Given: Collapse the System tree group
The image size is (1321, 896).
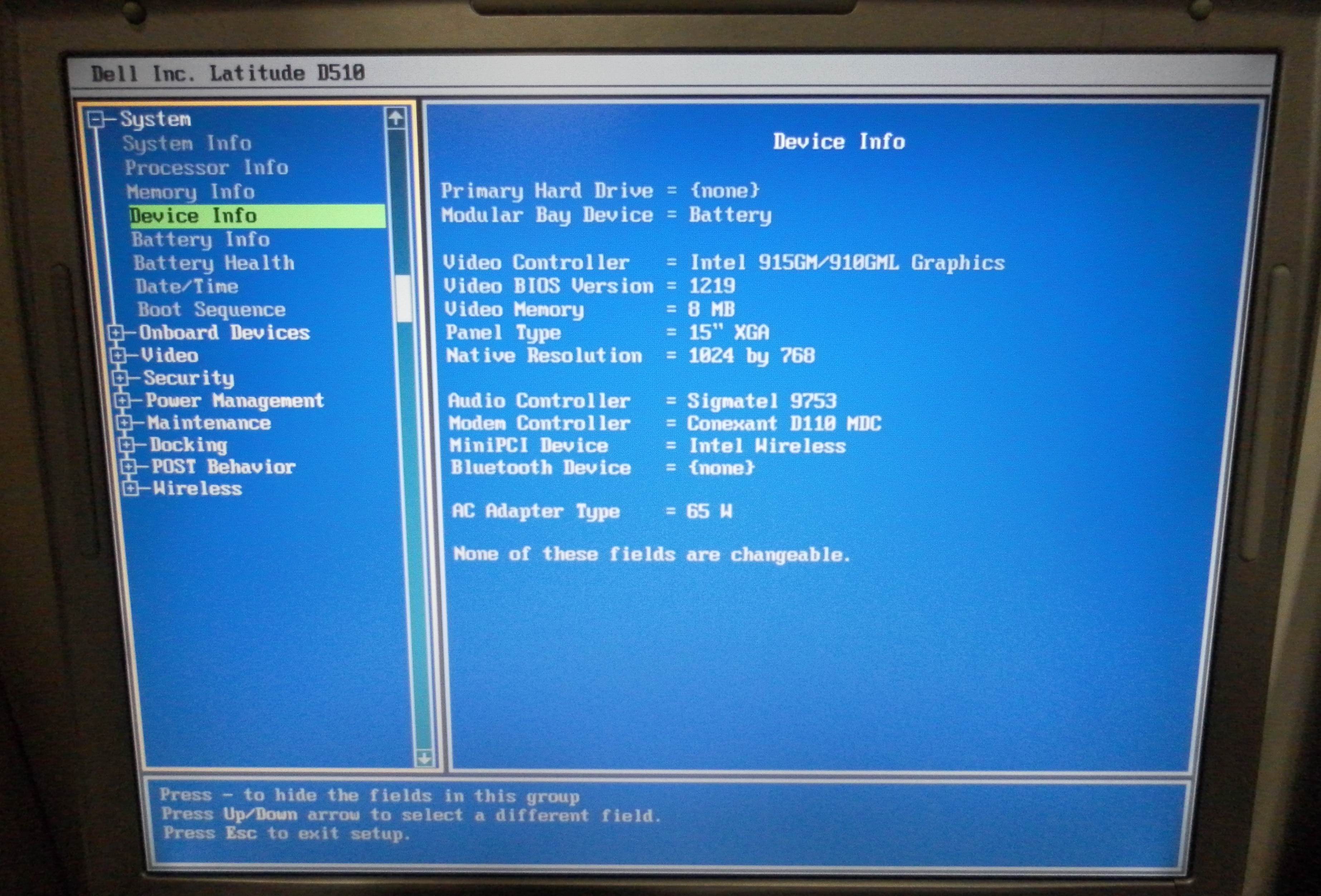Looking at the screenshot, I should pyautogui.click(x=96, y=120).
